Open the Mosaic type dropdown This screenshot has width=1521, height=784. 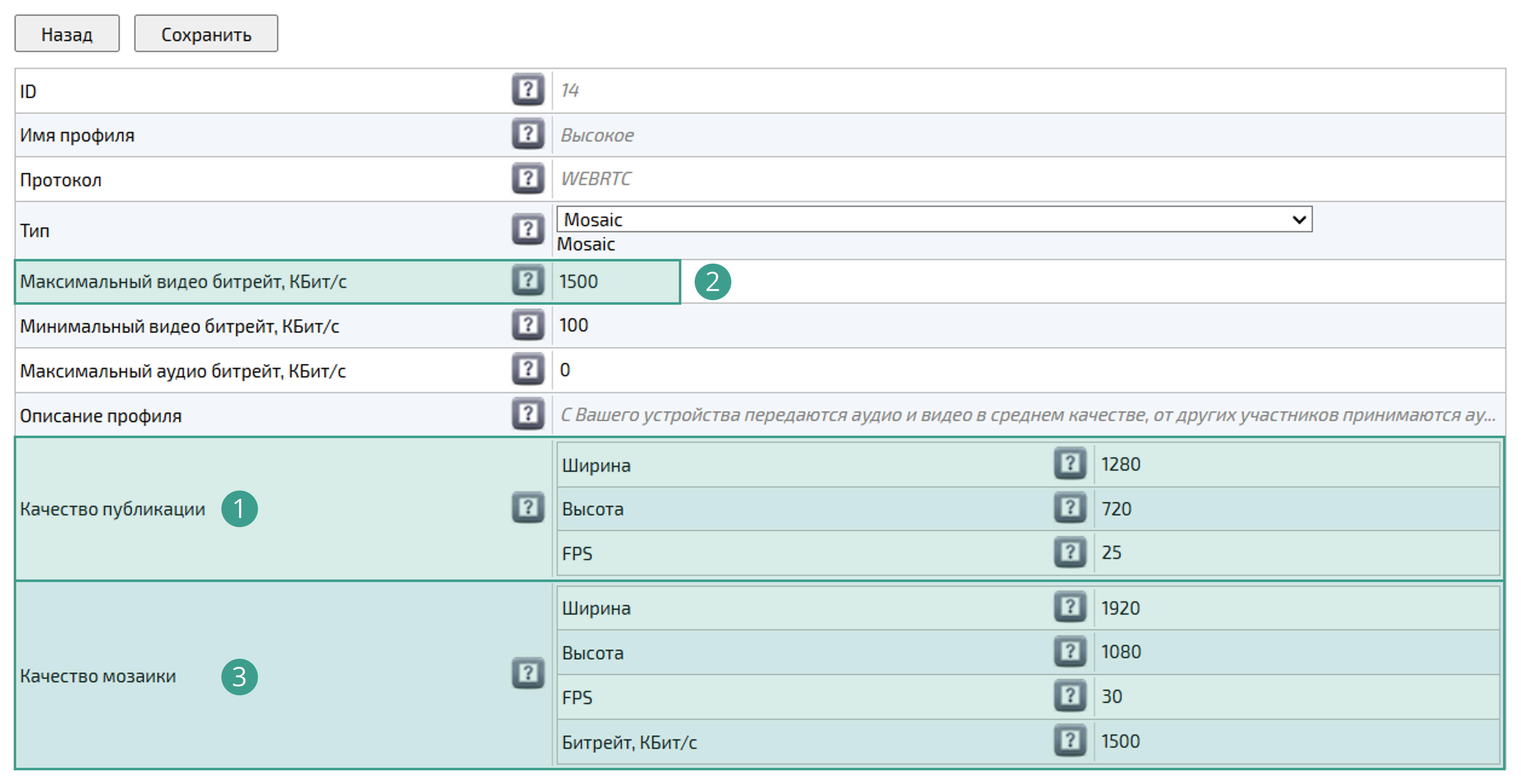934,219
